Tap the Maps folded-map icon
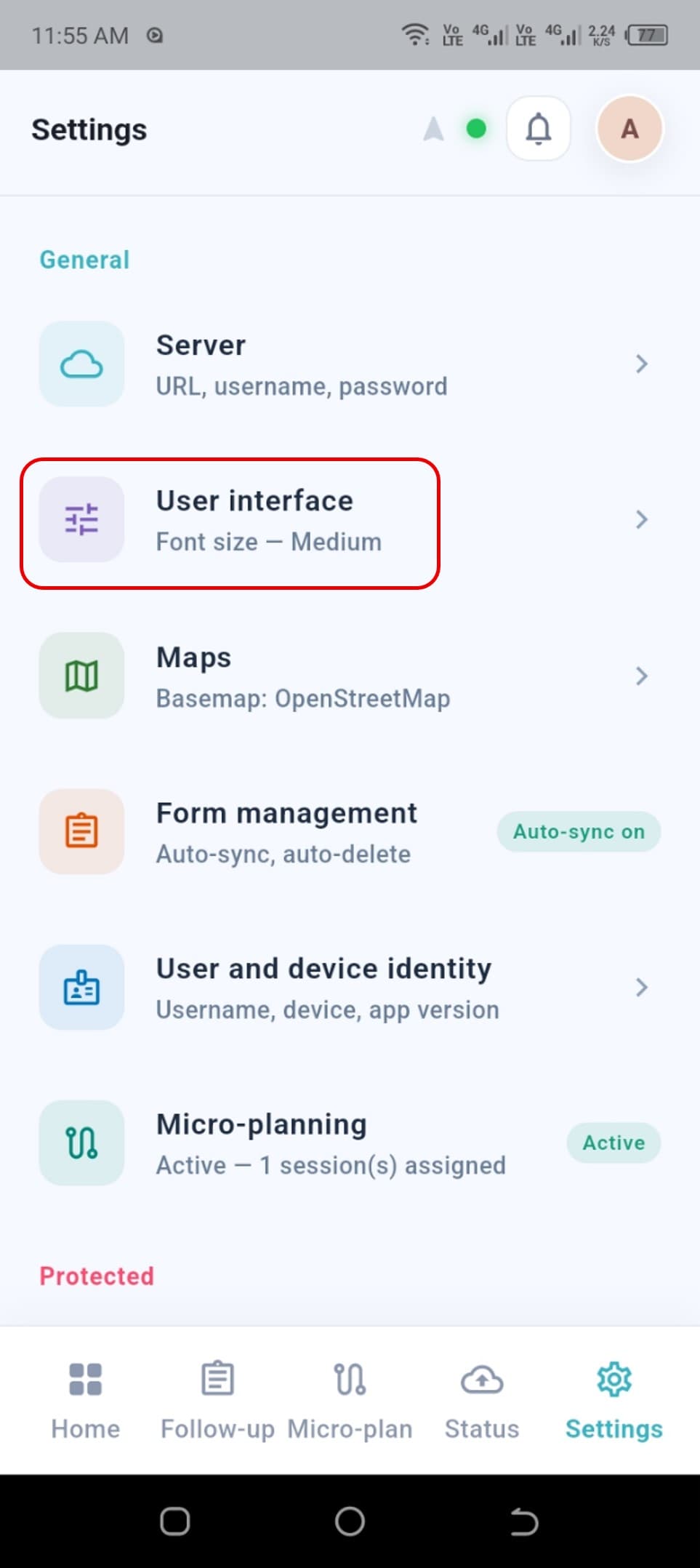Image resolution: width=700 pixels, height=1568 pixels. [81, 676]
